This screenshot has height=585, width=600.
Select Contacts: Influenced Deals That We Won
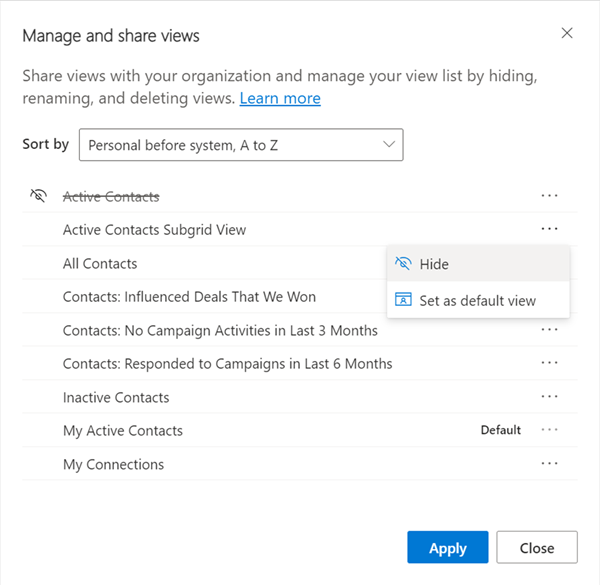point(189,297)
